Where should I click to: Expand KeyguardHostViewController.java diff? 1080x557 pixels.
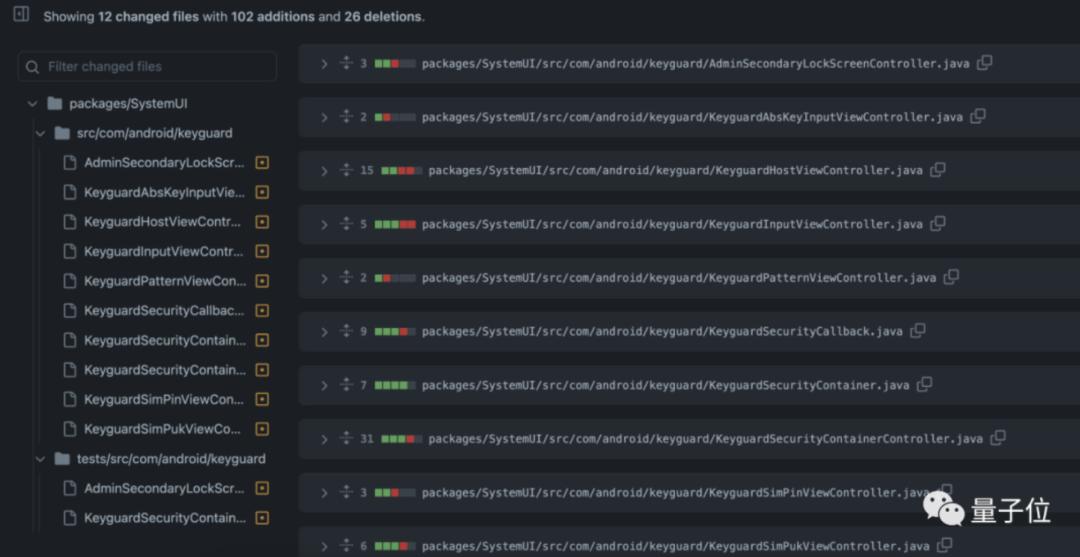pyautogui.click(x=324, y=171)
